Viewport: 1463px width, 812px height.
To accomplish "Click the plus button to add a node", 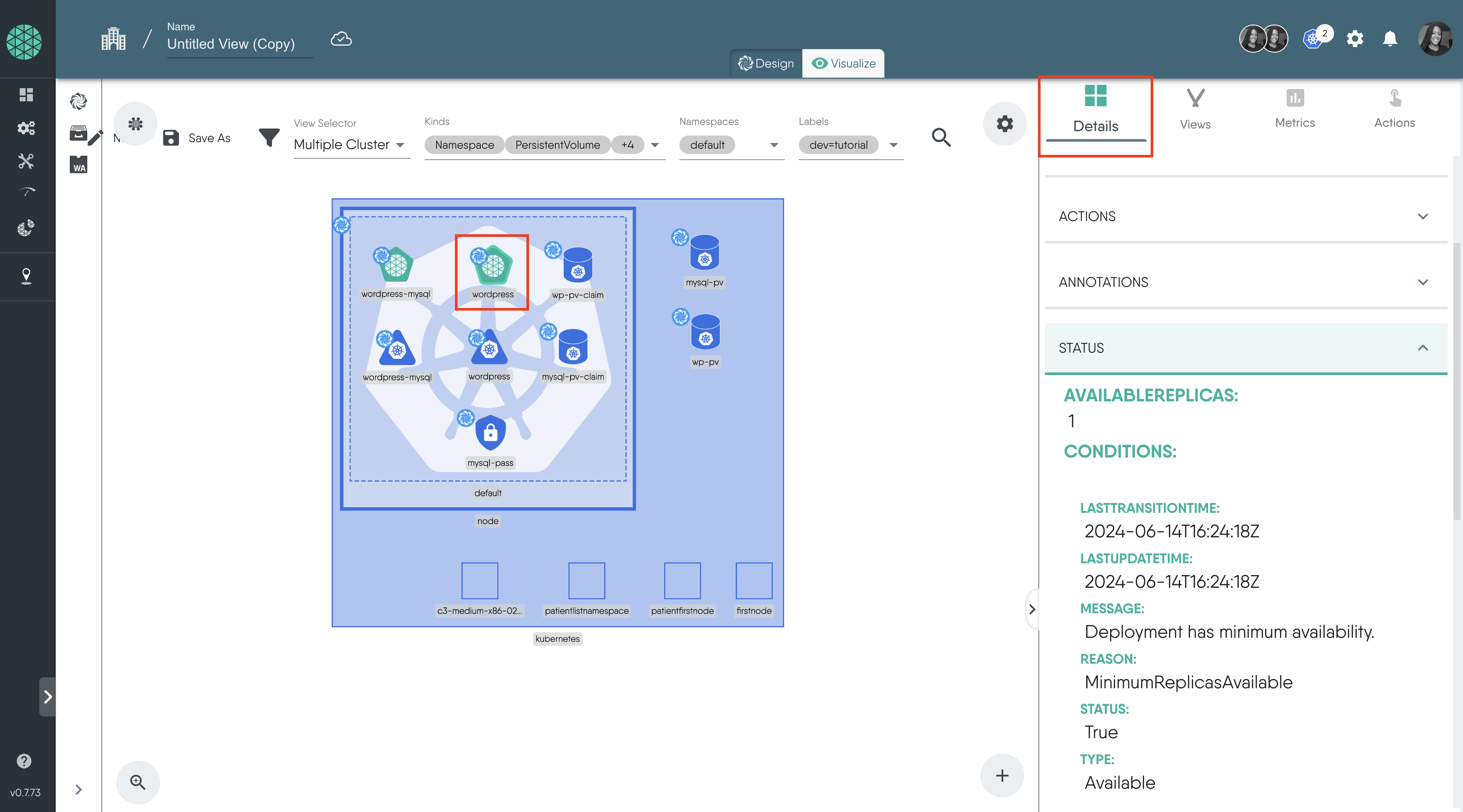I will (1002, 776).
